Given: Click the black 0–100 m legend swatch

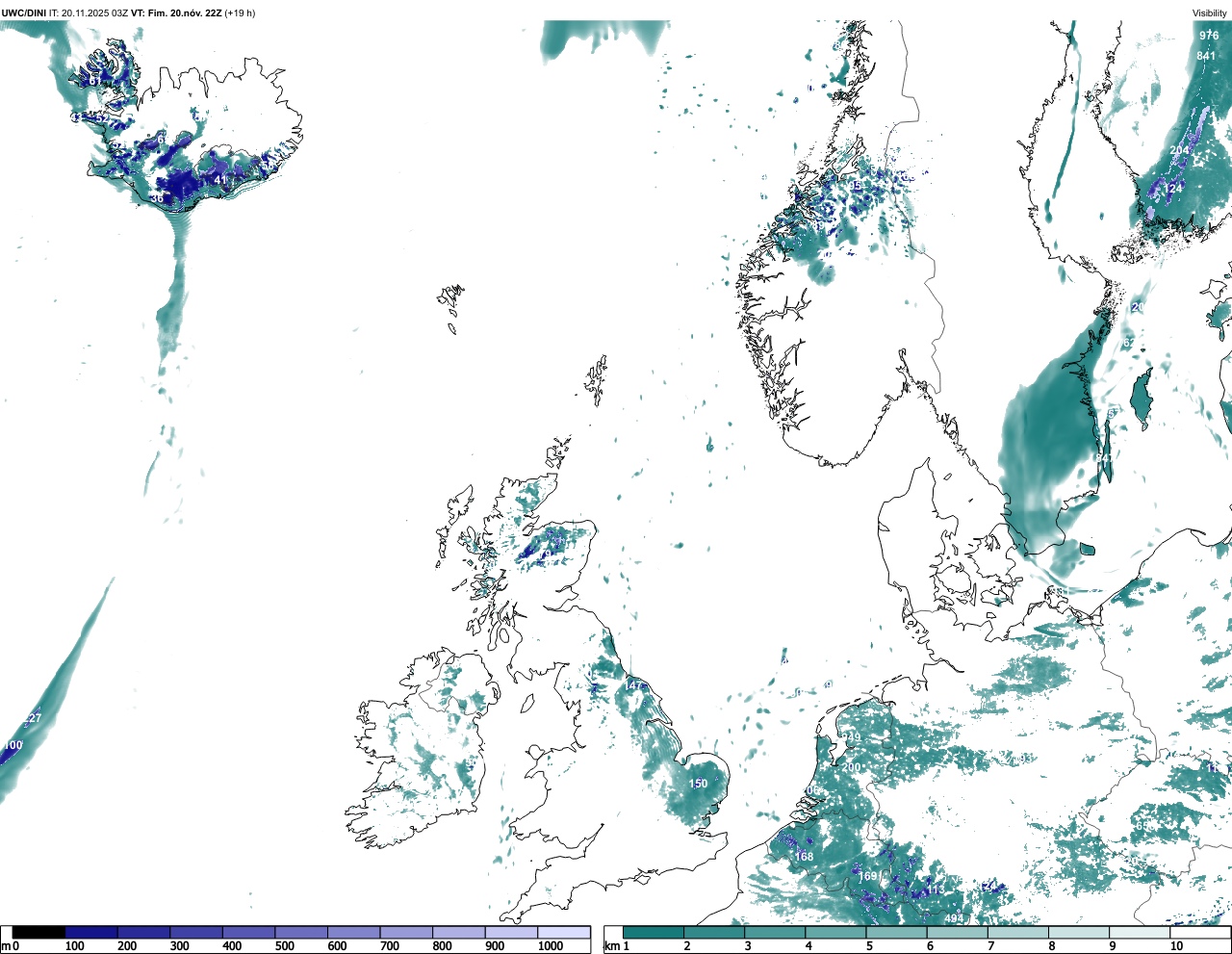Looking at the screenshot, I should 38,932.
